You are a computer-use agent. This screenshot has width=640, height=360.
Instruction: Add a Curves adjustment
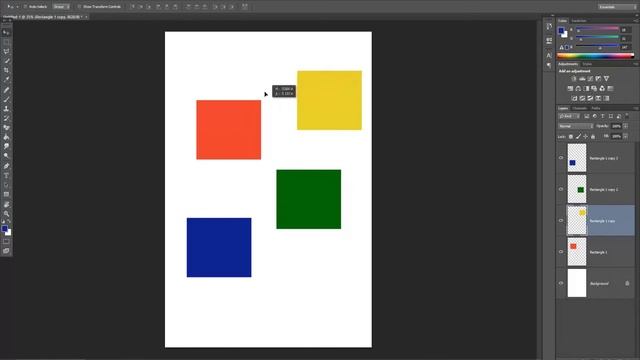click(590, 78)
